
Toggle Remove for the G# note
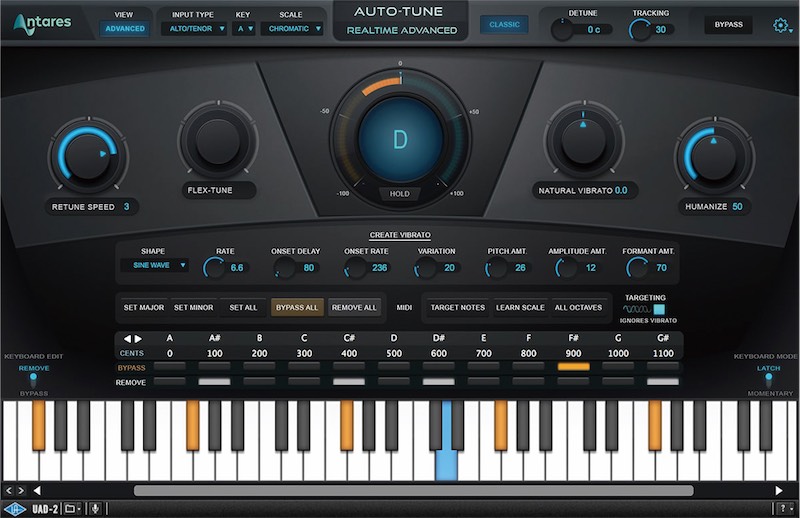coord(663,382)
